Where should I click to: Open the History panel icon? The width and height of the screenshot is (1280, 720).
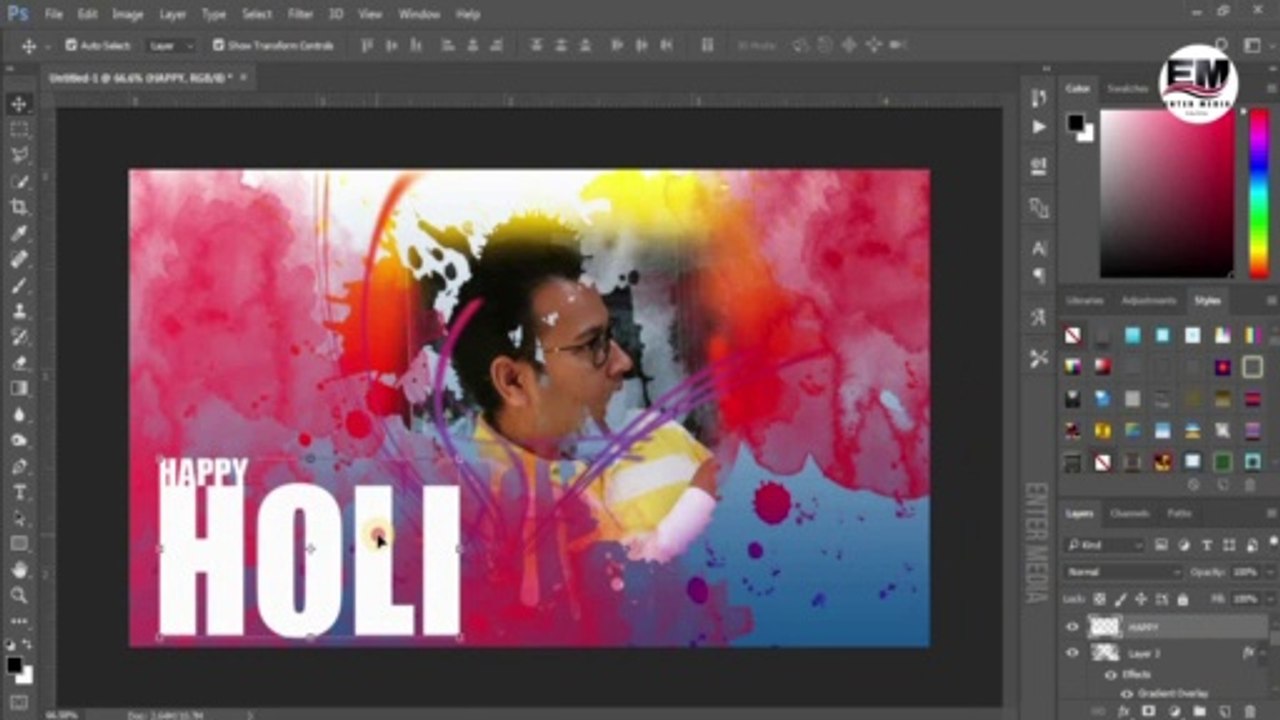[x=1039, y=97]
